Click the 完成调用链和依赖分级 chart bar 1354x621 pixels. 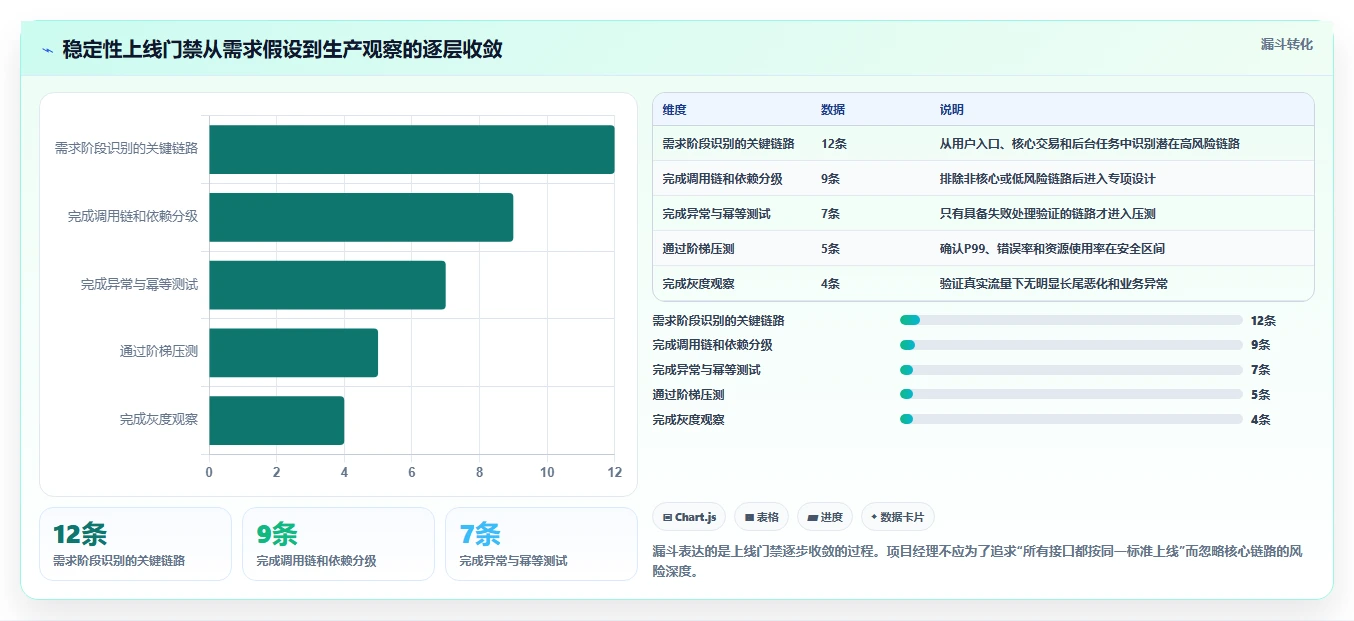coord(361,217)
